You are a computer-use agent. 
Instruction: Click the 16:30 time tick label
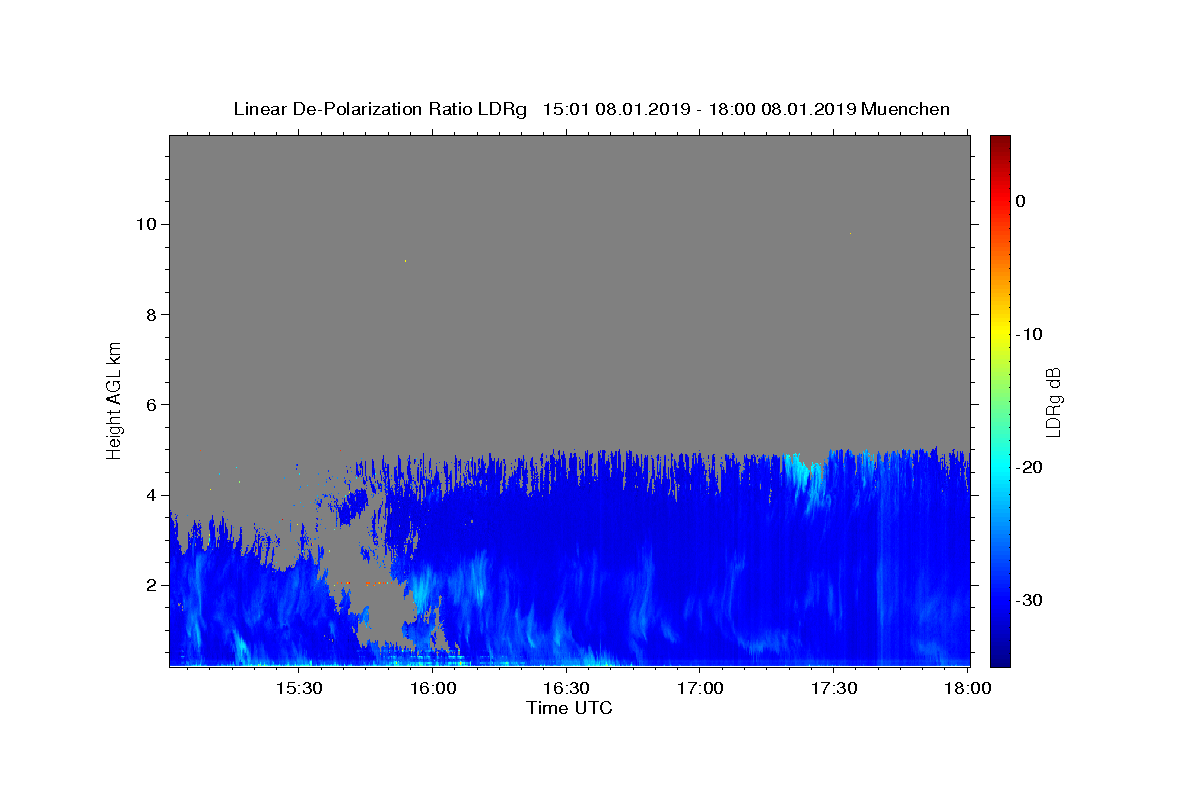coord(566,688)
